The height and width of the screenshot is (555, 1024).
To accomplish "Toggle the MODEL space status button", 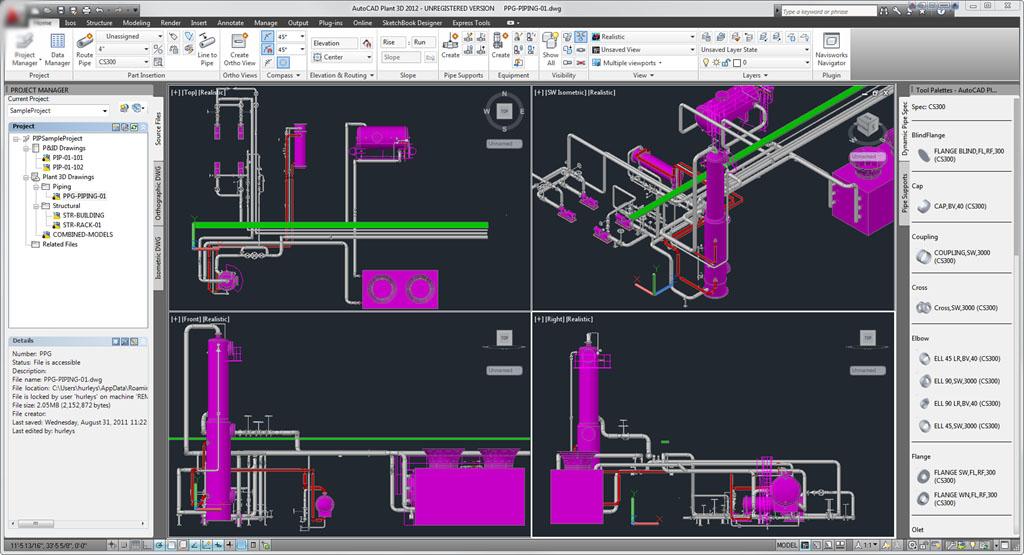I will coord(787,545).
